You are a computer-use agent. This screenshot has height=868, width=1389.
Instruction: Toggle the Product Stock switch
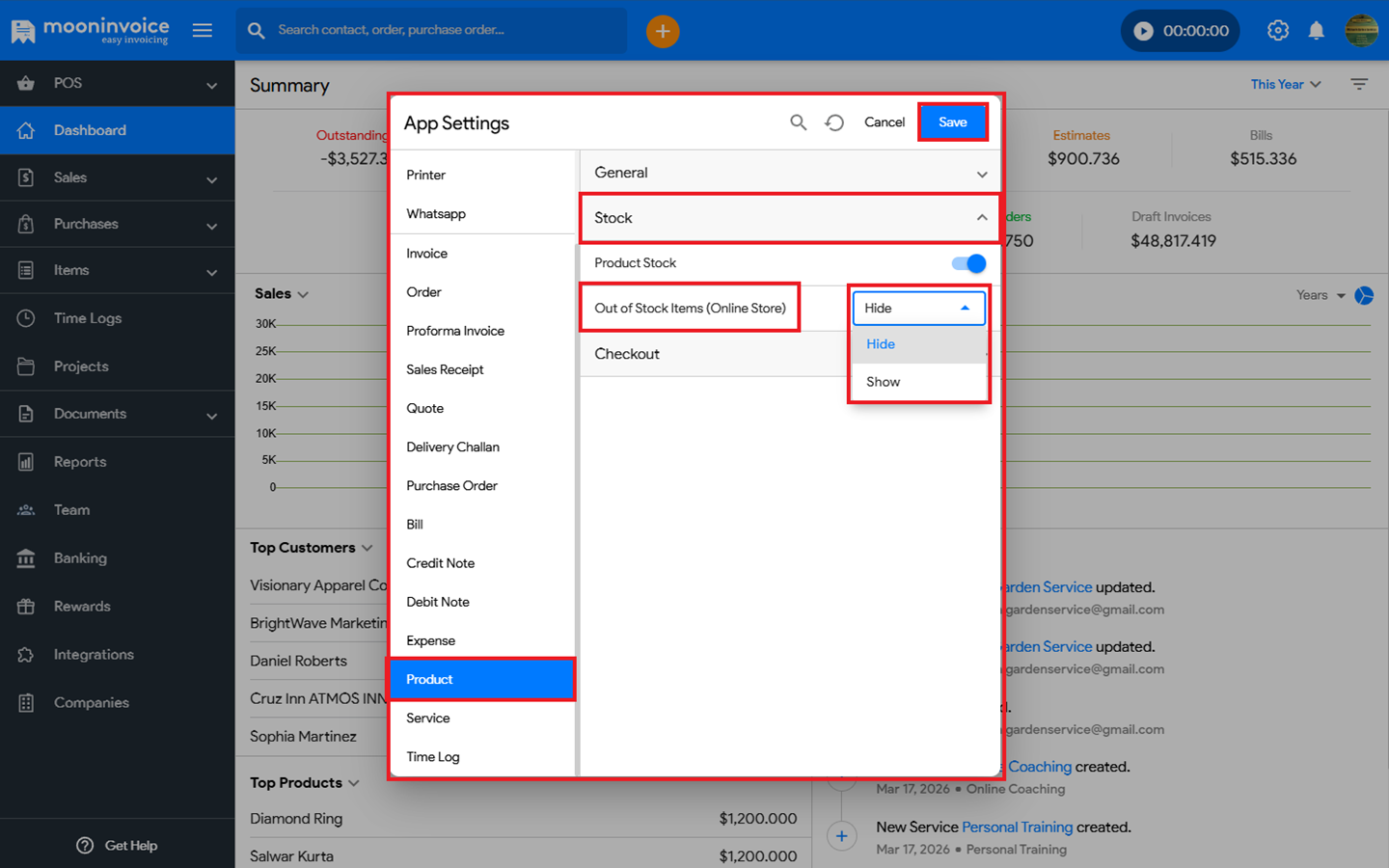pos(968,263)
